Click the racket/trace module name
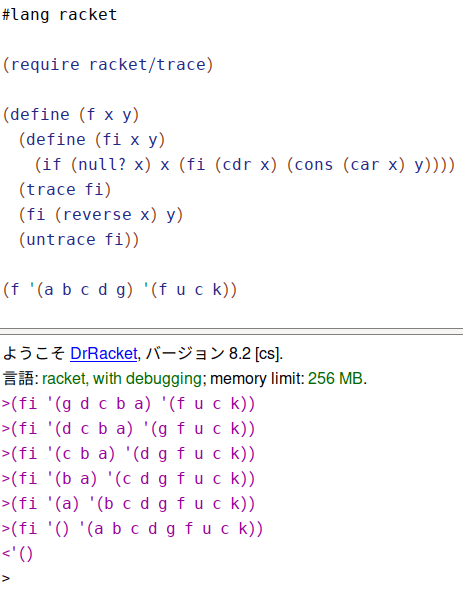The width and height of the screenshot is (463, 597). point(147,64)
